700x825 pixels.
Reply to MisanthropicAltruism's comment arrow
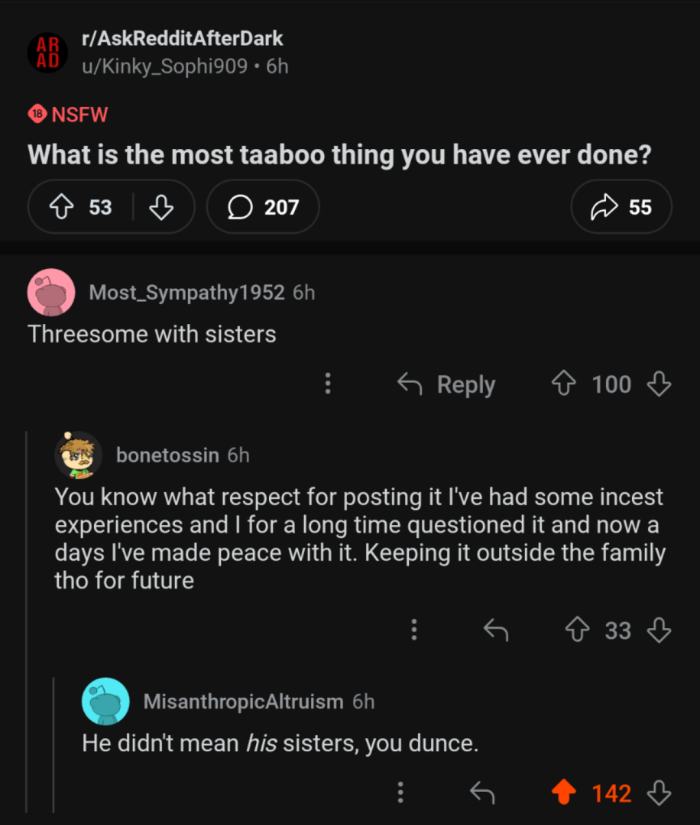tap(483, 793)
